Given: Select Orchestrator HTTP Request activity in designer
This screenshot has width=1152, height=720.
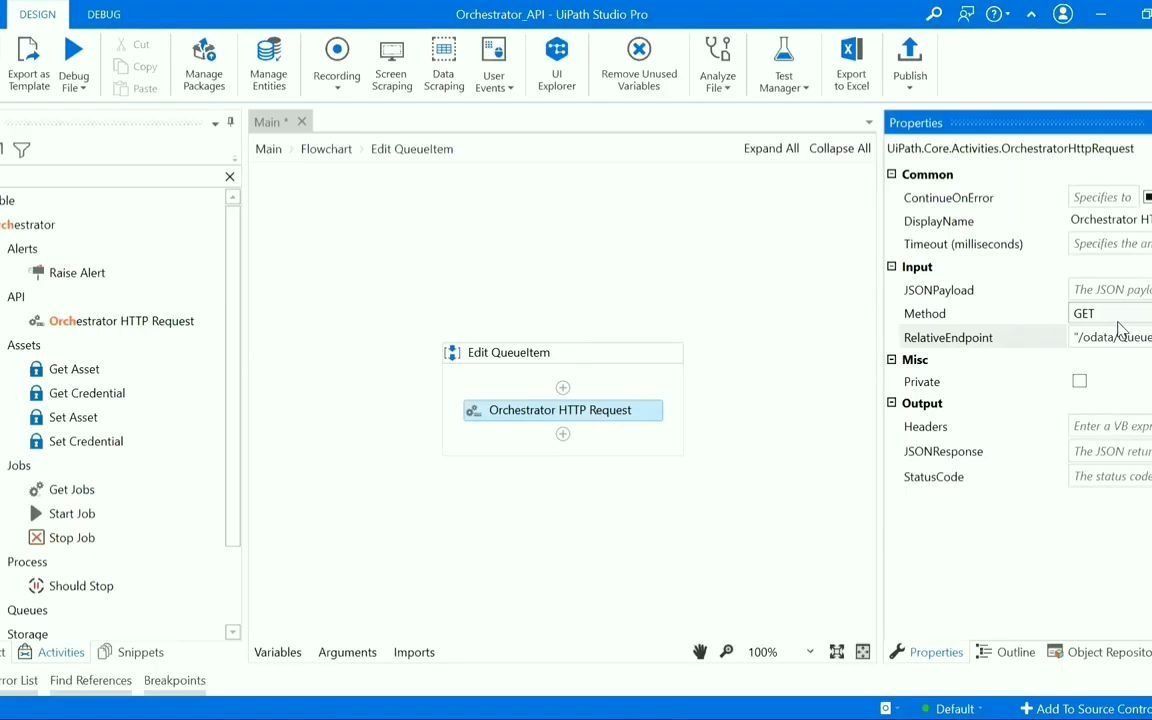Looking at the screenshot, I should coord(563,410).
